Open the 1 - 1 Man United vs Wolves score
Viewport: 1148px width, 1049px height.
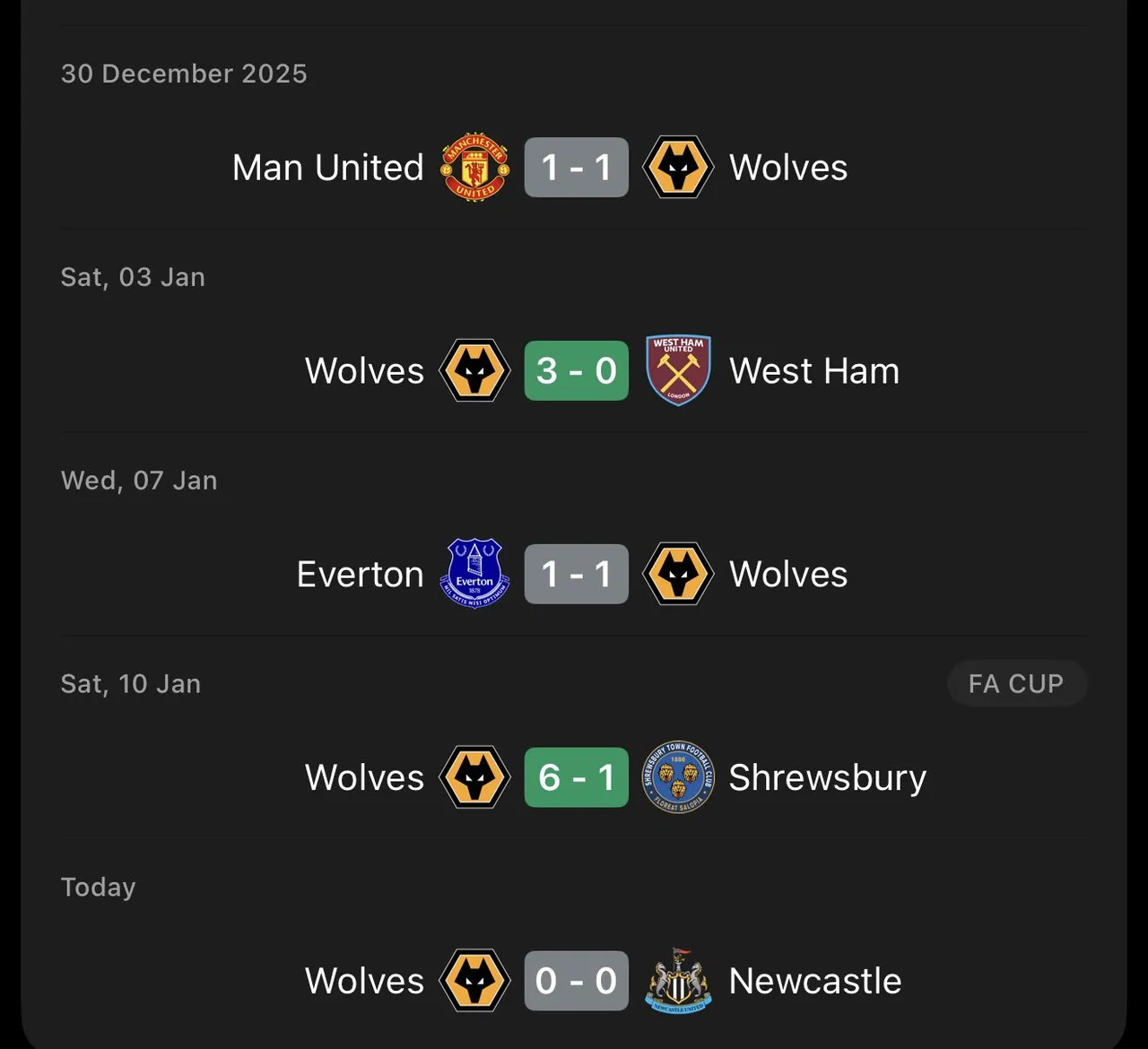(x=576, y=168)
